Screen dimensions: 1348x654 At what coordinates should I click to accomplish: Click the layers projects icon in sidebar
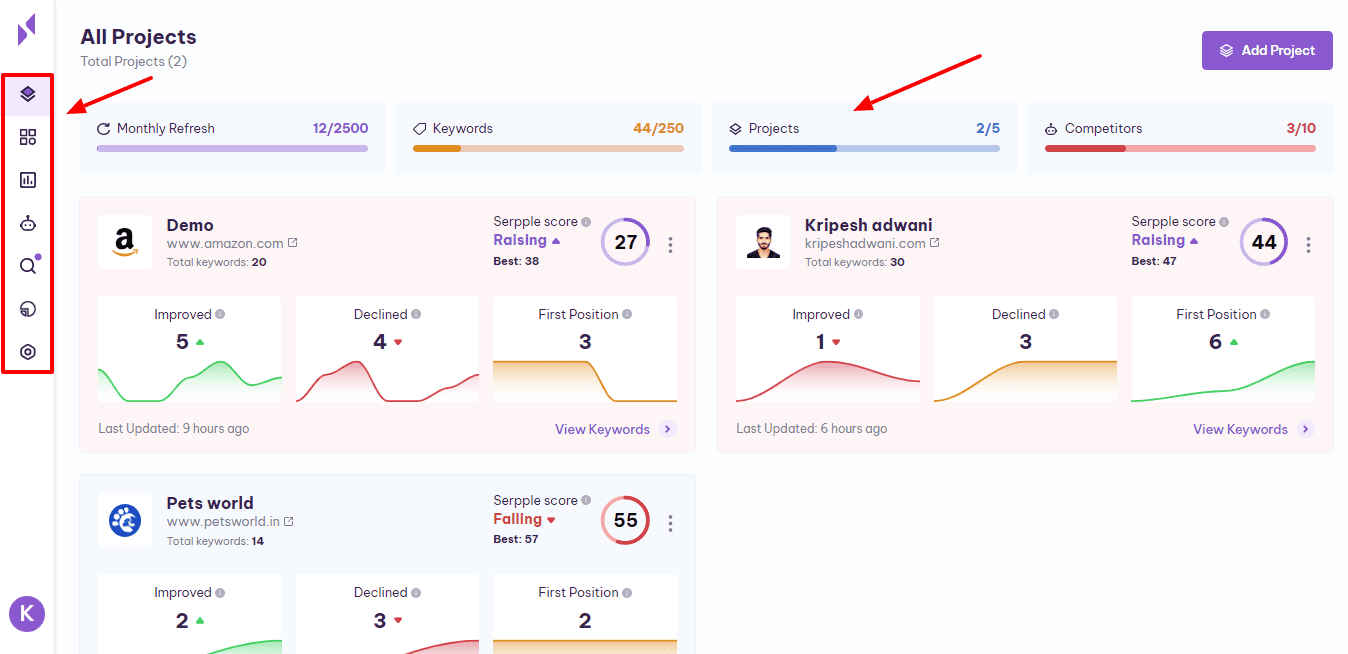click(28, 95)
